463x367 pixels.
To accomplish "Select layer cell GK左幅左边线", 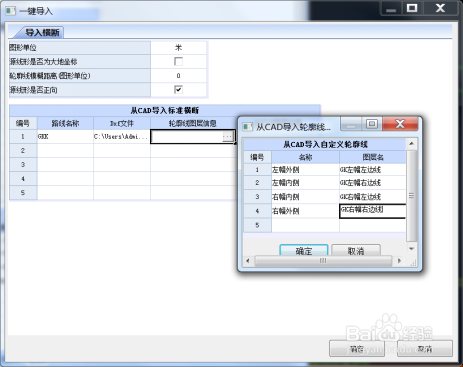I will 373,170.
